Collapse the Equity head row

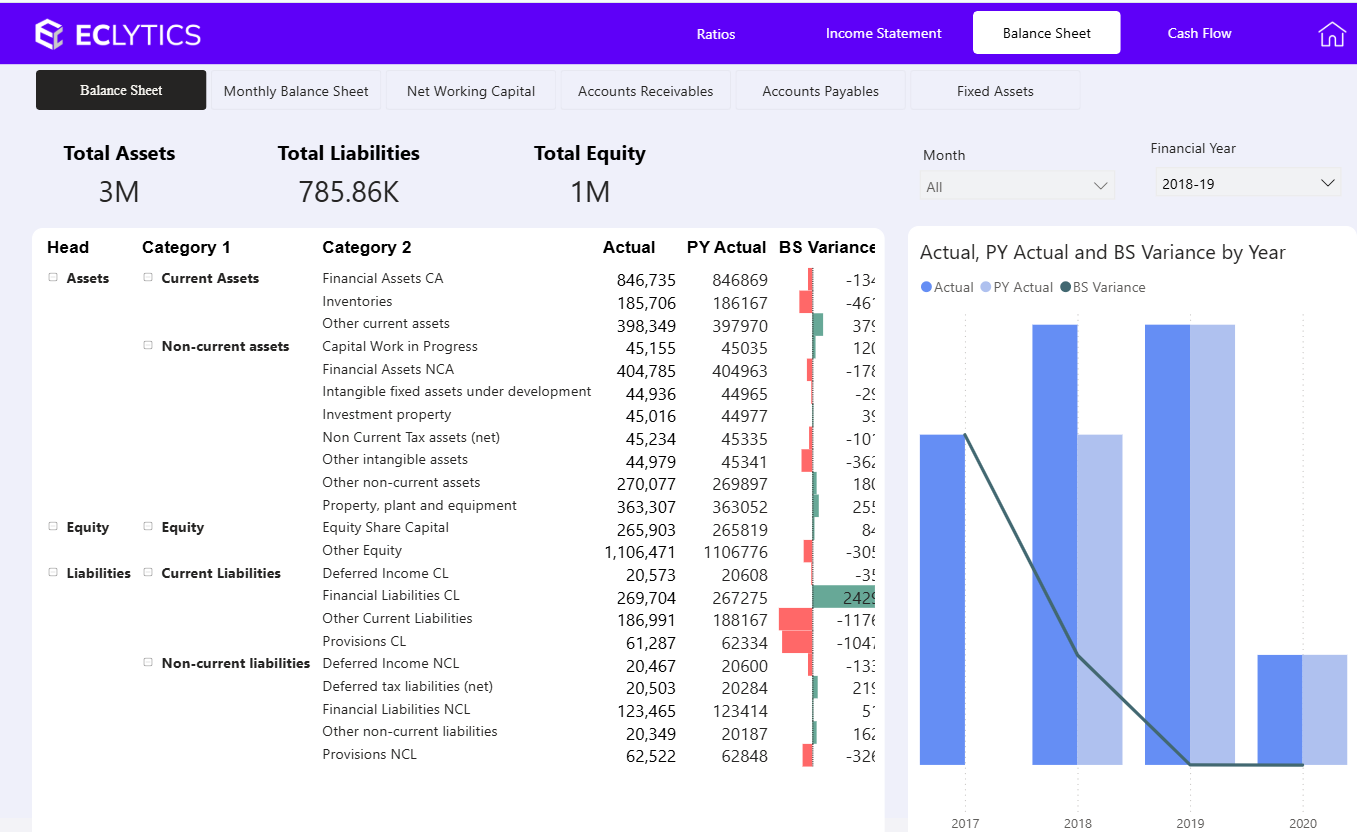point(54,527)
